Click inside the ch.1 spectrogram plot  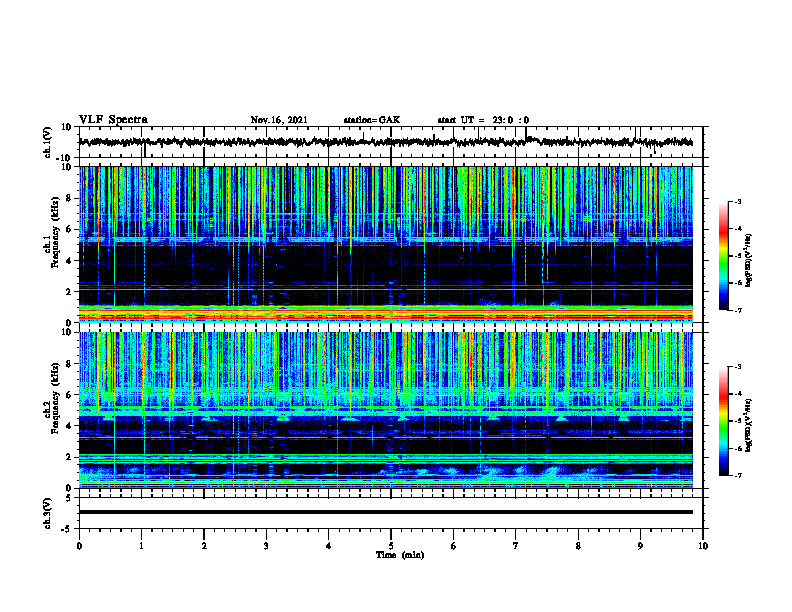(386, 244)
